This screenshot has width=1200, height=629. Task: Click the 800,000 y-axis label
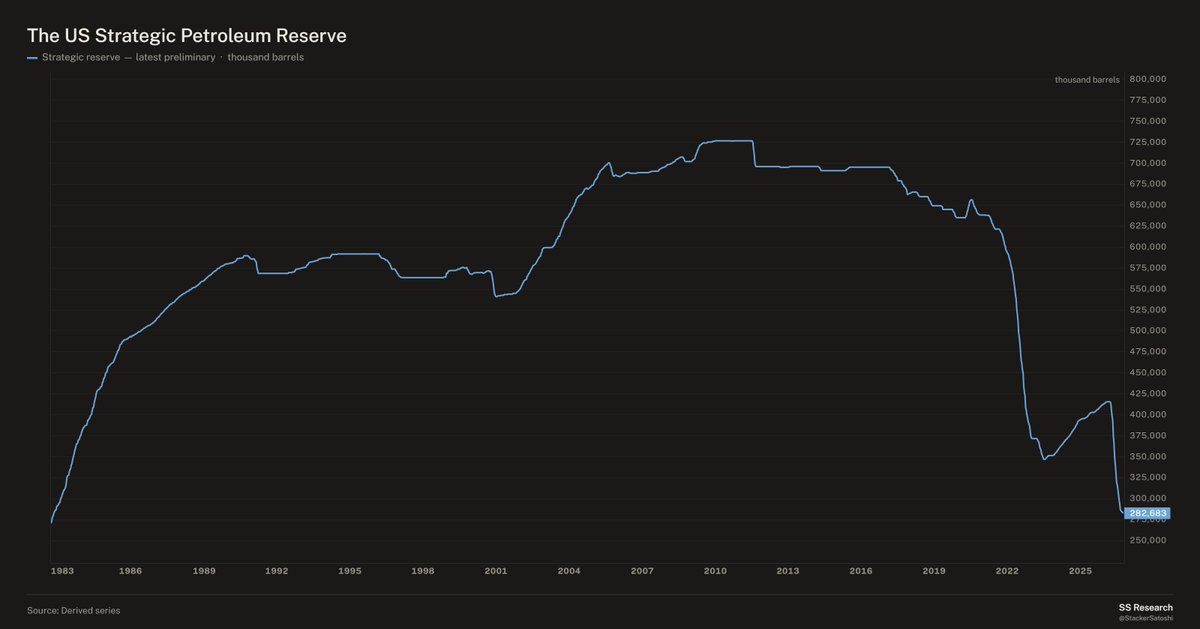click(x=1148, y=79)
